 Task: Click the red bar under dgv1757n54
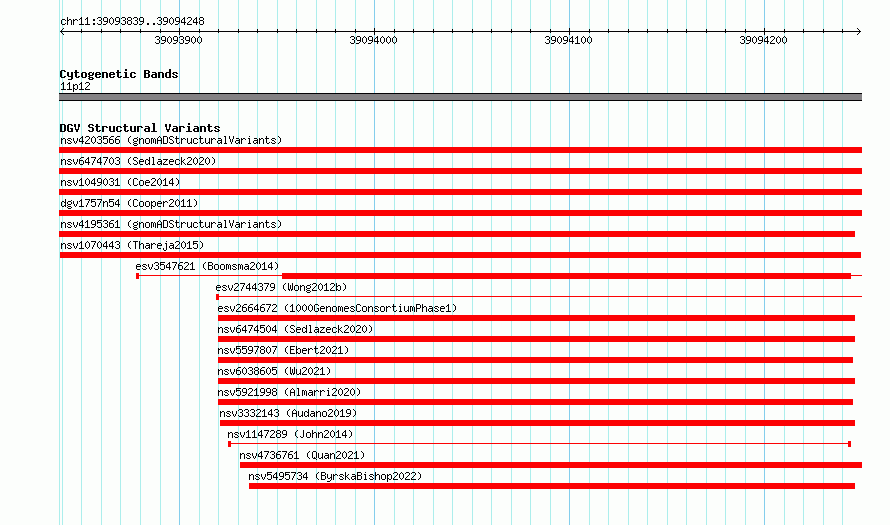click(460, 213)
